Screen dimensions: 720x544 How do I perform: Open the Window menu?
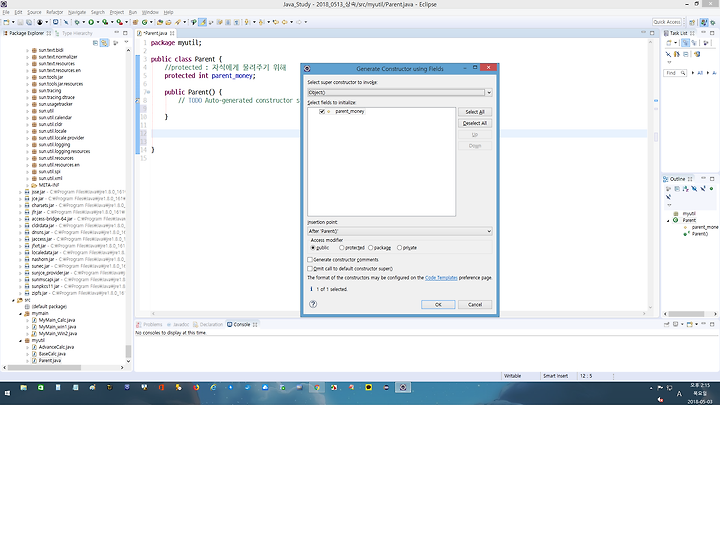pos(150,12)
